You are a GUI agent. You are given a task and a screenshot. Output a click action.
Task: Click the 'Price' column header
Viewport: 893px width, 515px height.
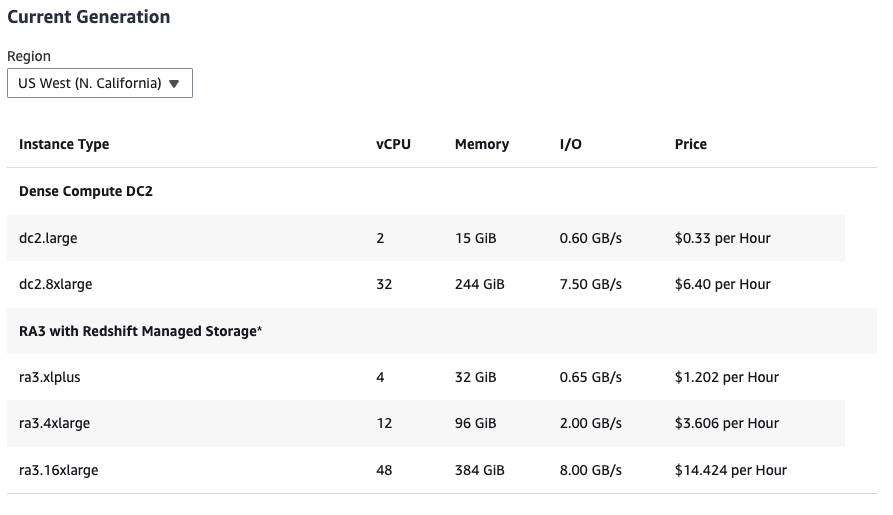(691, 144)
